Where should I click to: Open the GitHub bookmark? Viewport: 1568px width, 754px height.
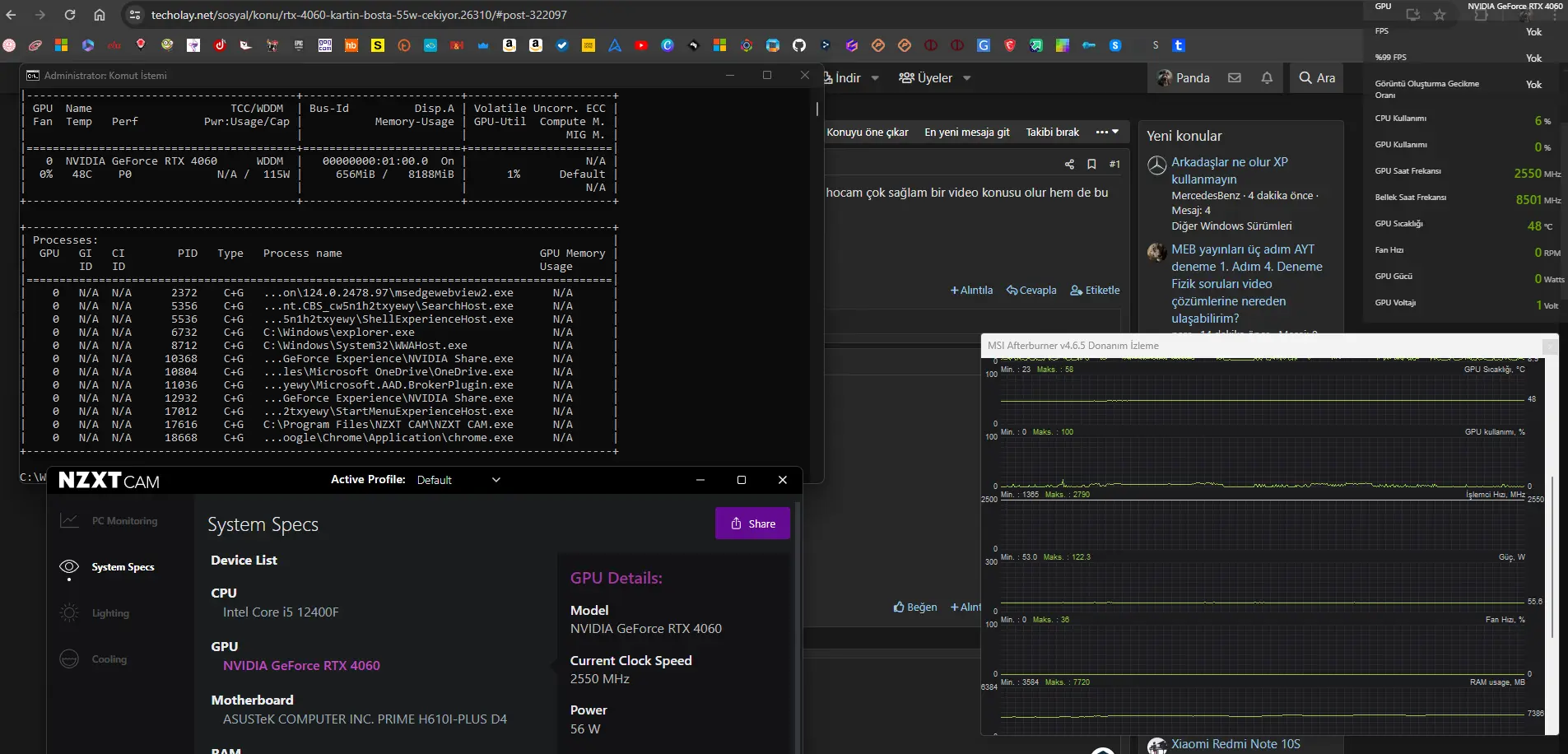(799, 45)
